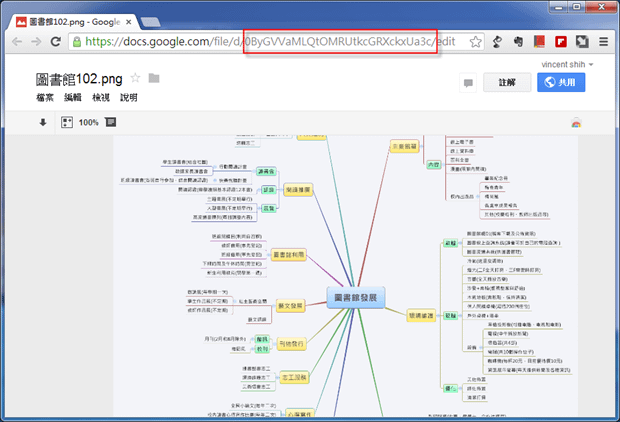
Task: Click the 志工招募 mind map node
Action: [294, 377]
